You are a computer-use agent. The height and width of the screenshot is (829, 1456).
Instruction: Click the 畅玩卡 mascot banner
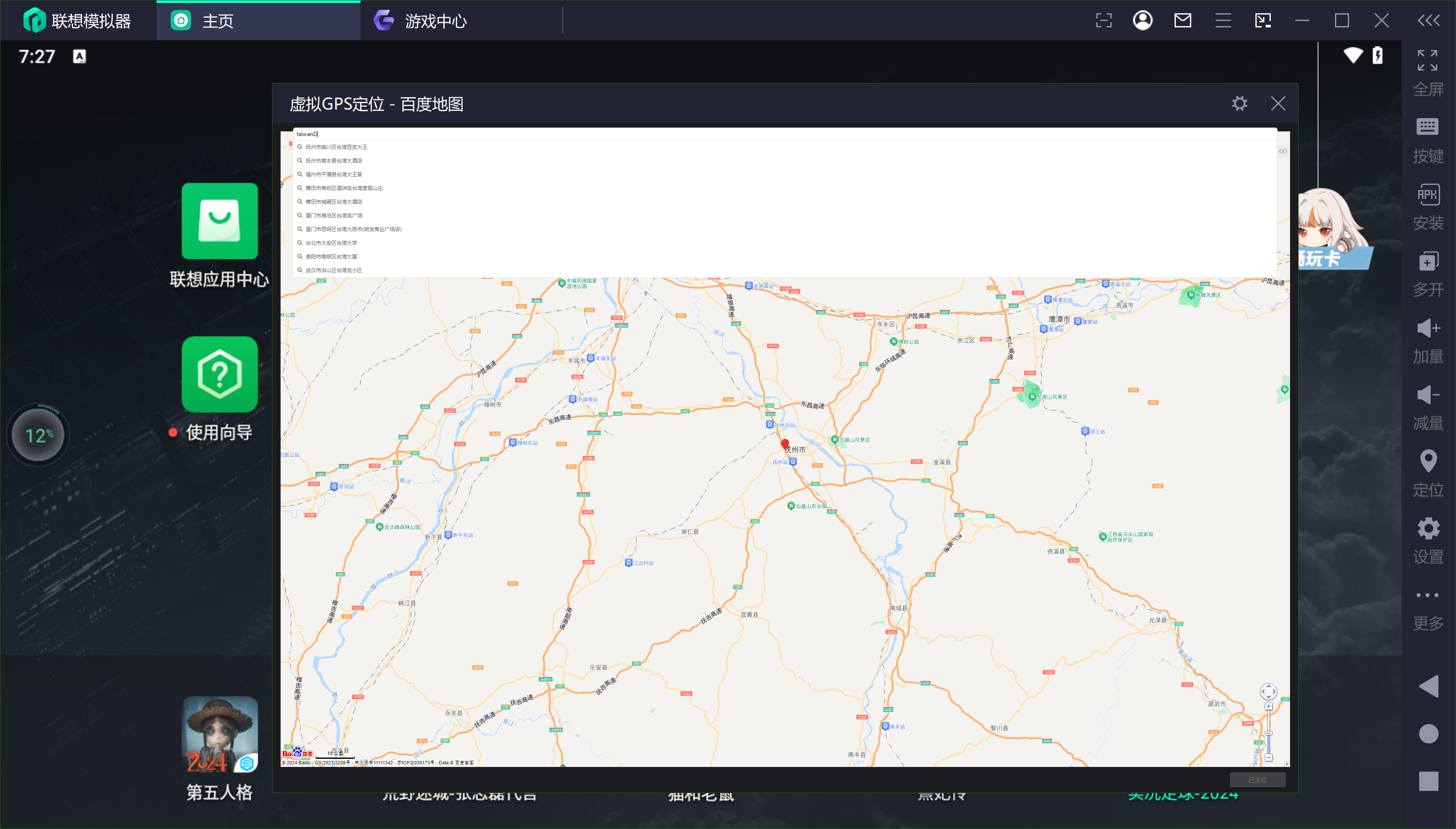[1336, 229]
